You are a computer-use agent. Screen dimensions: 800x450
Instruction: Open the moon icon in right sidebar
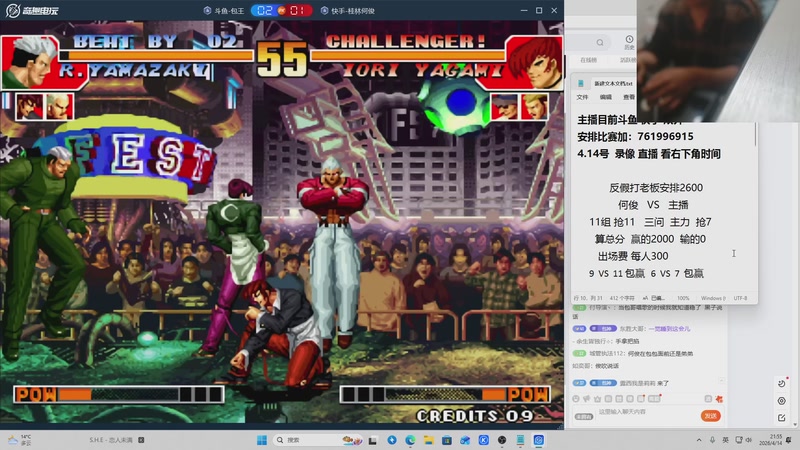pos(782,384)
